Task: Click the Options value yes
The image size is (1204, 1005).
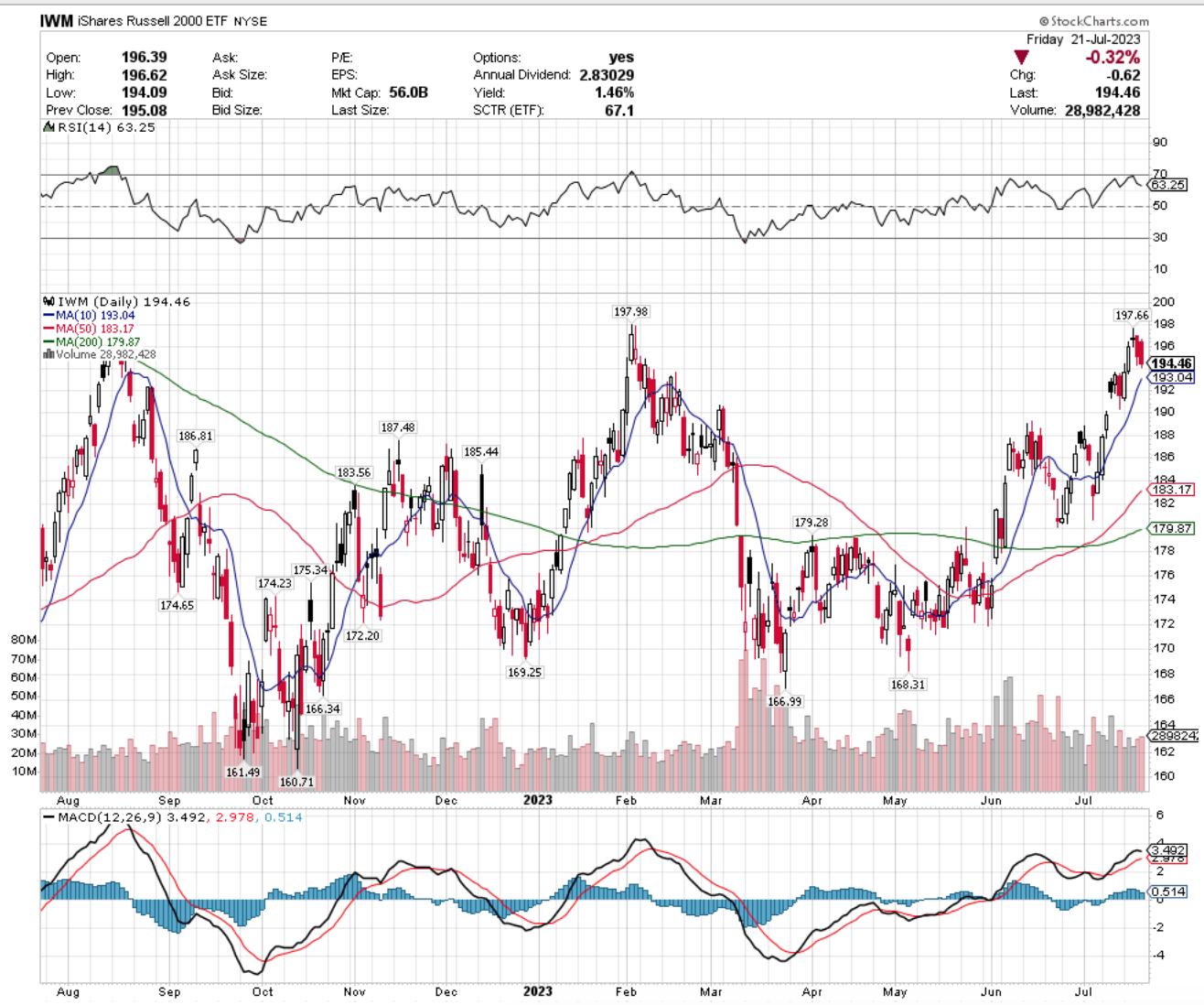Action: coord(621,57)
